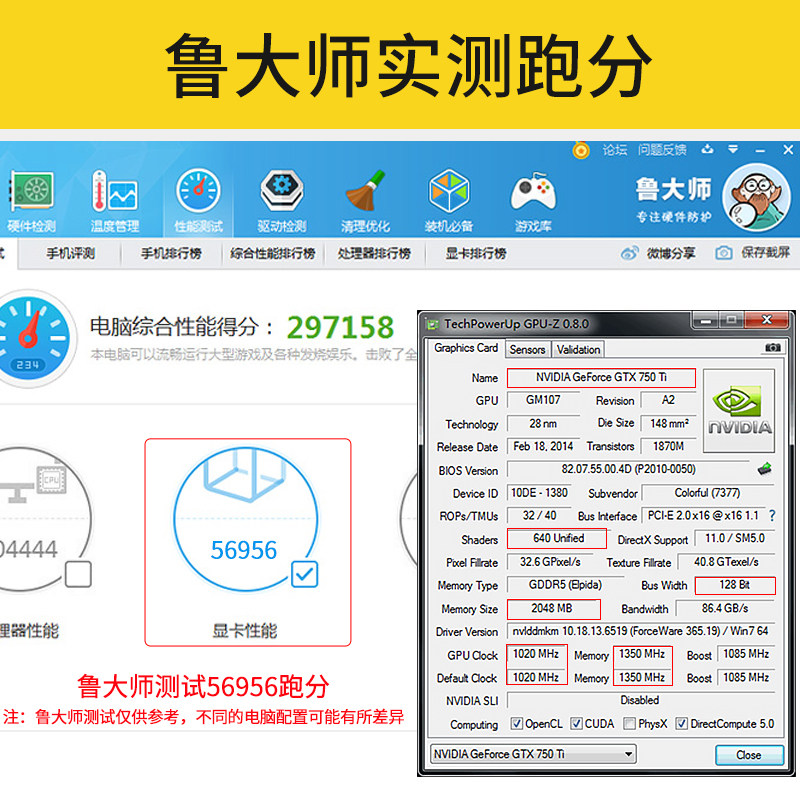
Task: Switch to 综合性能排行榜 tab
Action: coord(272,253)
